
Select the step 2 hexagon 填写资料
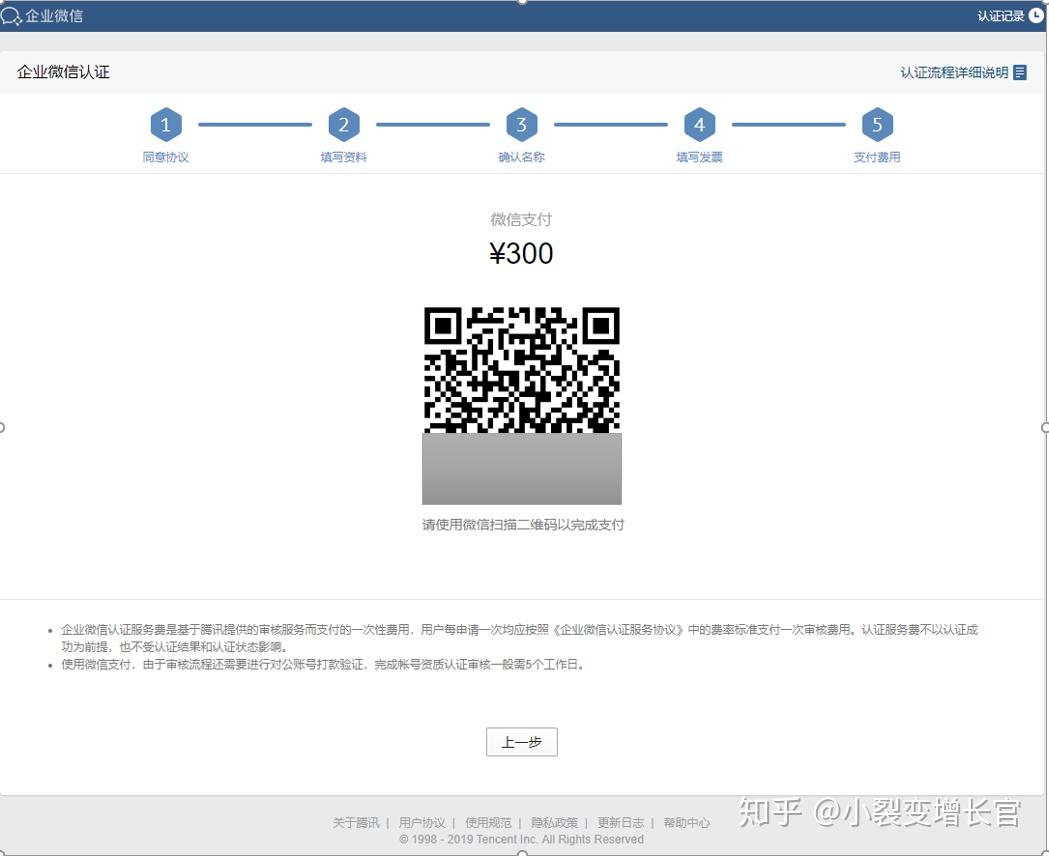tap(343, 124)
